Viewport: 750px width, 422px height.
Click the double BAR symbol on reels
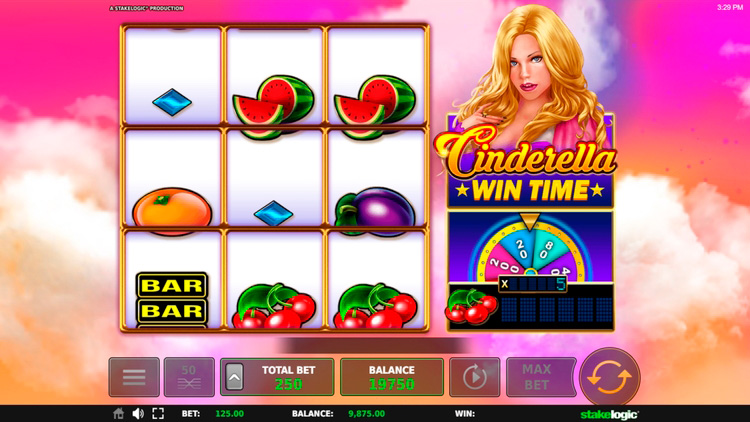[172, 299]
